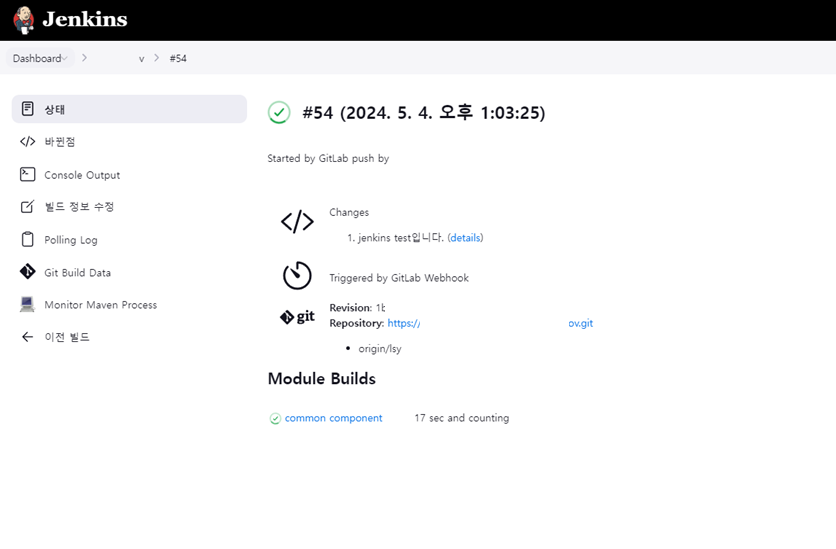Open Polling Log from the sidebar
Screen dimensions: 836x549
click(x=71, y=240)
